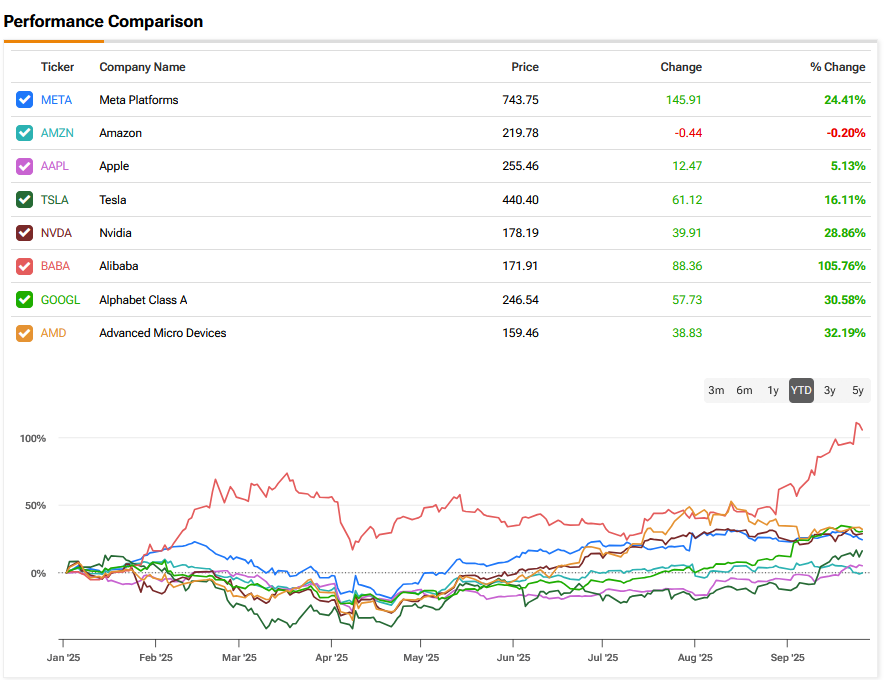Uncheck the META ticker checkbox
The image size is (893, 680).
(24, 100)
